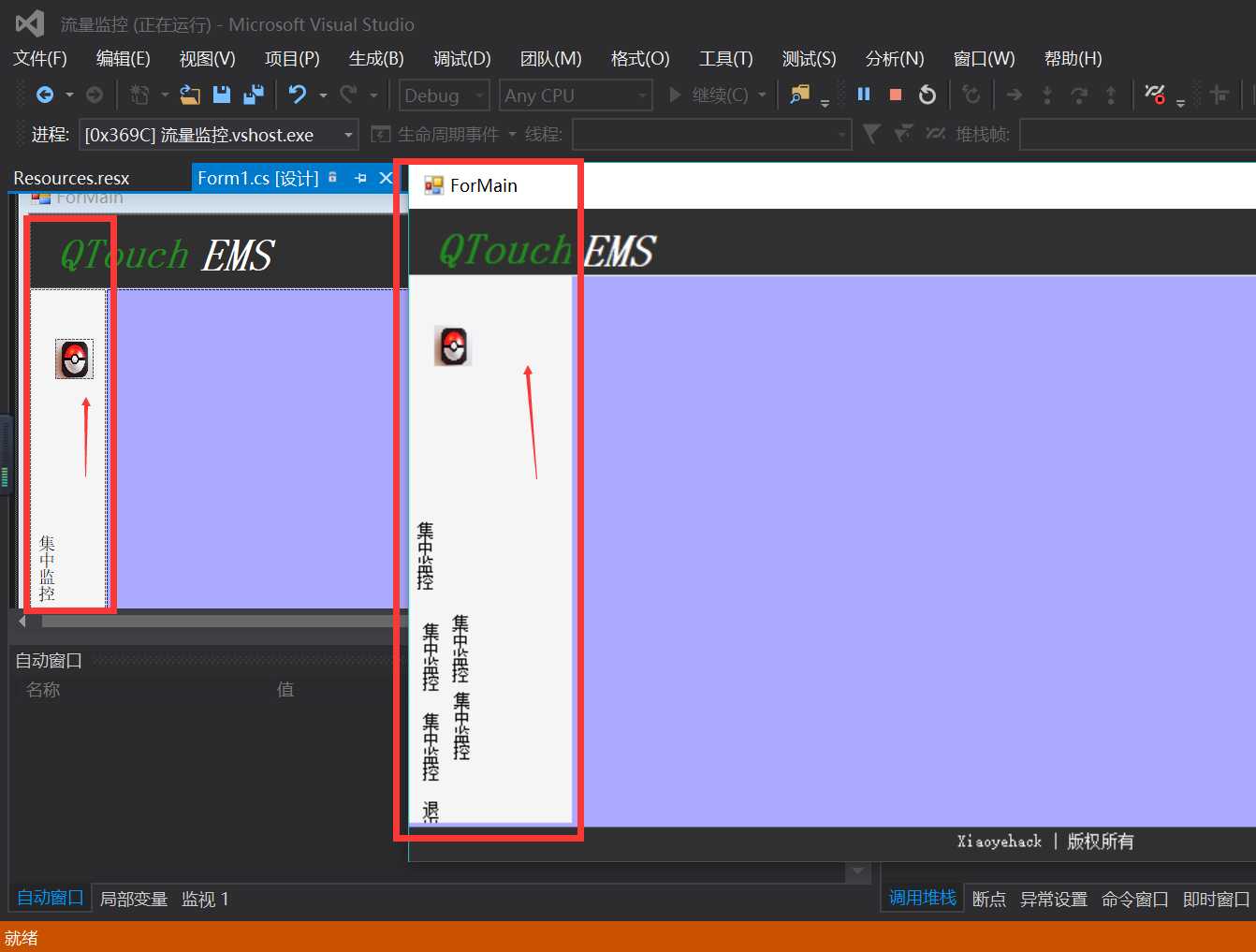This screenshot has height=952, width=1256.
Task: Click the ForMain window title icon
Action: coord(433,185)
